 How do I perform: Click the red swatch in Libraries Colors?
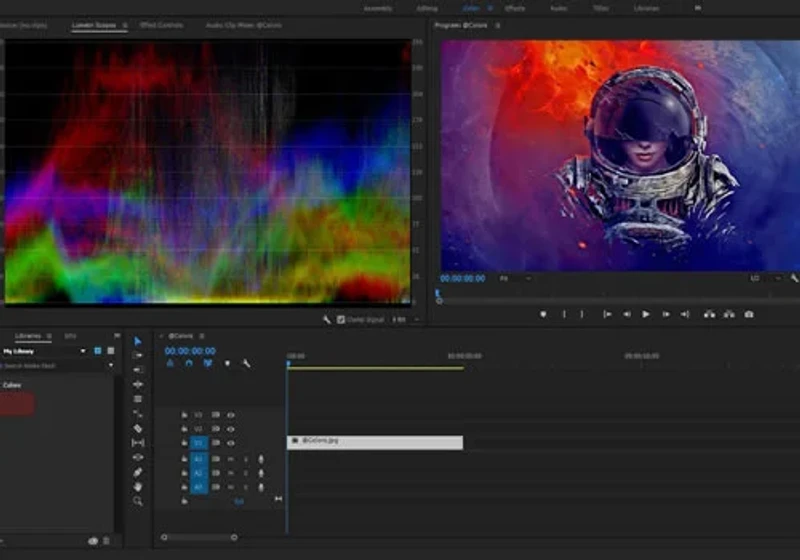(x=16, y=404)
